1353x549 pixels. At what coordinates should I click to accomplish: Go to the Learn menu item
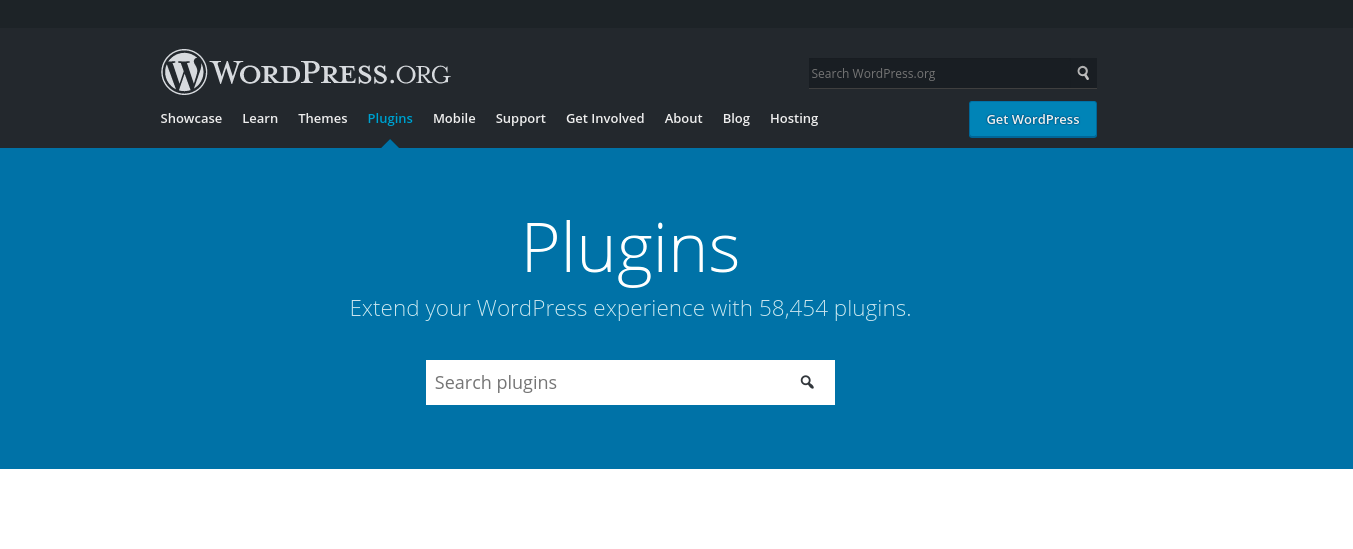tap(260, 118)
